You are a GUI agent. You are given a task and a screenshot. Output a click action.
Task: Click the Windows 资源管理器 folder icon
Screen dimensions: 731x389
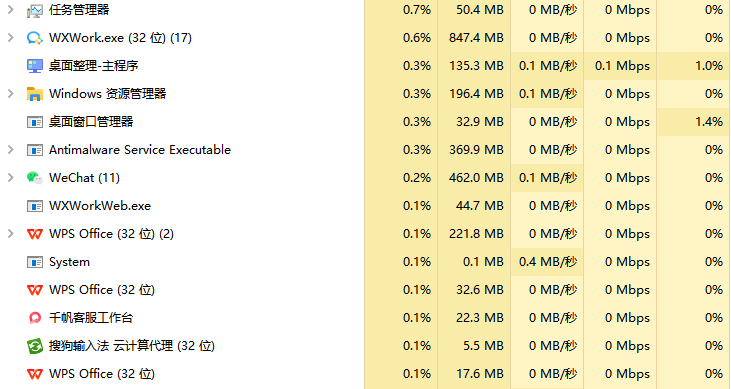coord(35,94)
